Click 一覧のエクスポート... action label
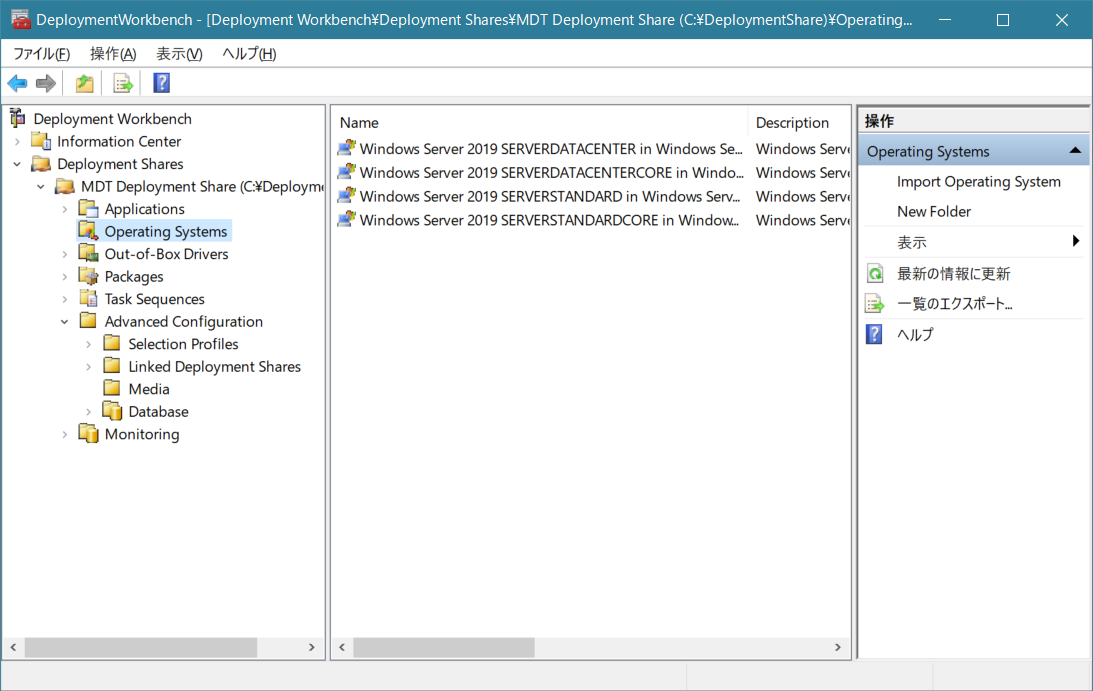Screen dimensions: 1093x691 (954, 304)
